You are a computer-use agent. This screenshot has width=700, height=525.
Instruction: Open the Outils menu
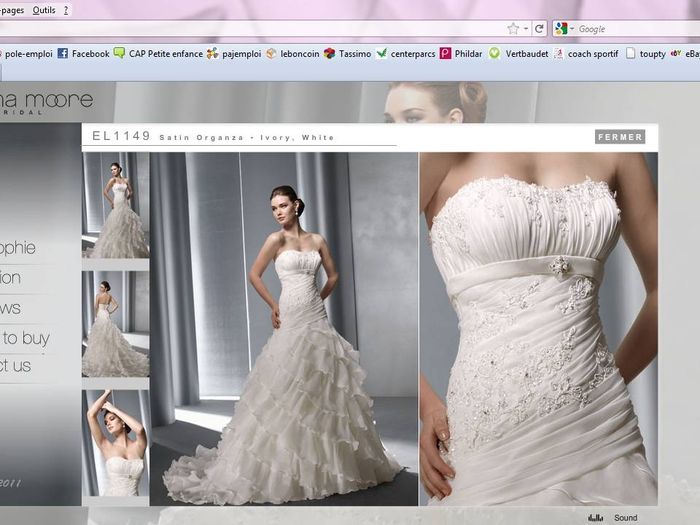(x=43, y=9)
